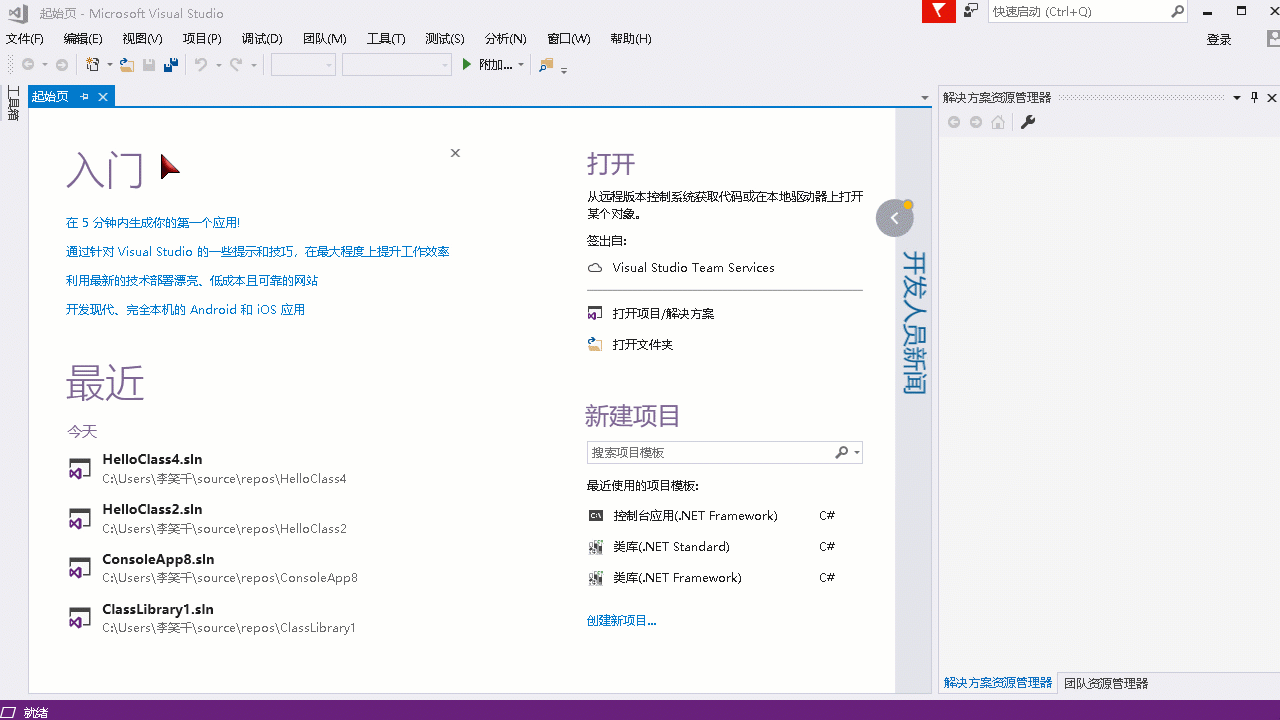Open the 文件(F) menu

tap(25, 39)
